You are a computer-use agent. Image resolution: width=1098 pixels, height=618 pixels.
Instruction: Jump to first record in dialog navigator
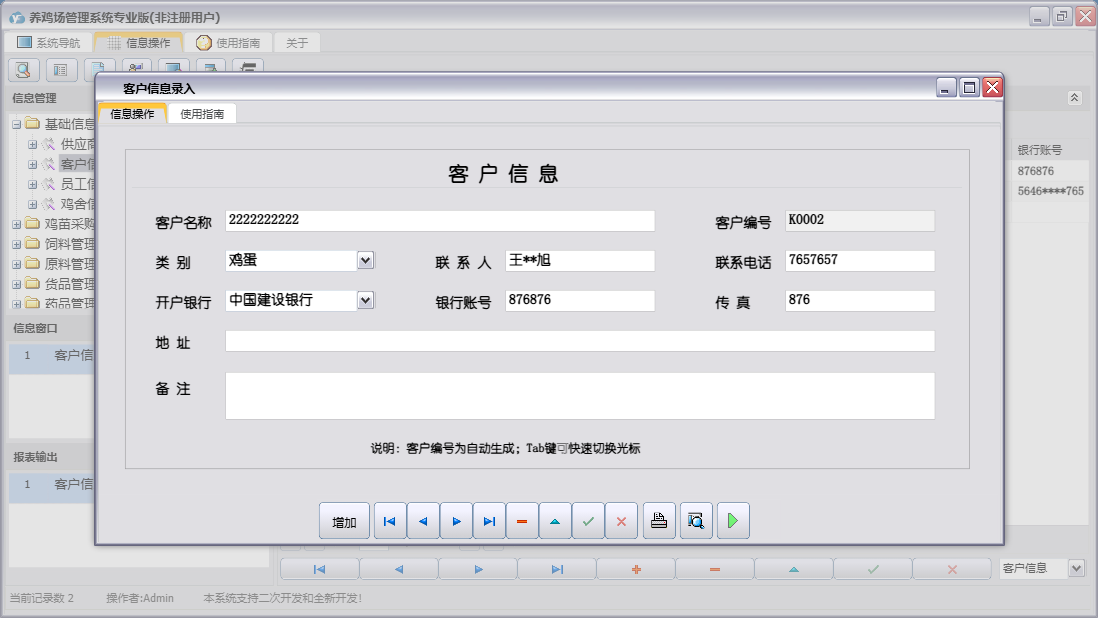click(x=390, y=521)
